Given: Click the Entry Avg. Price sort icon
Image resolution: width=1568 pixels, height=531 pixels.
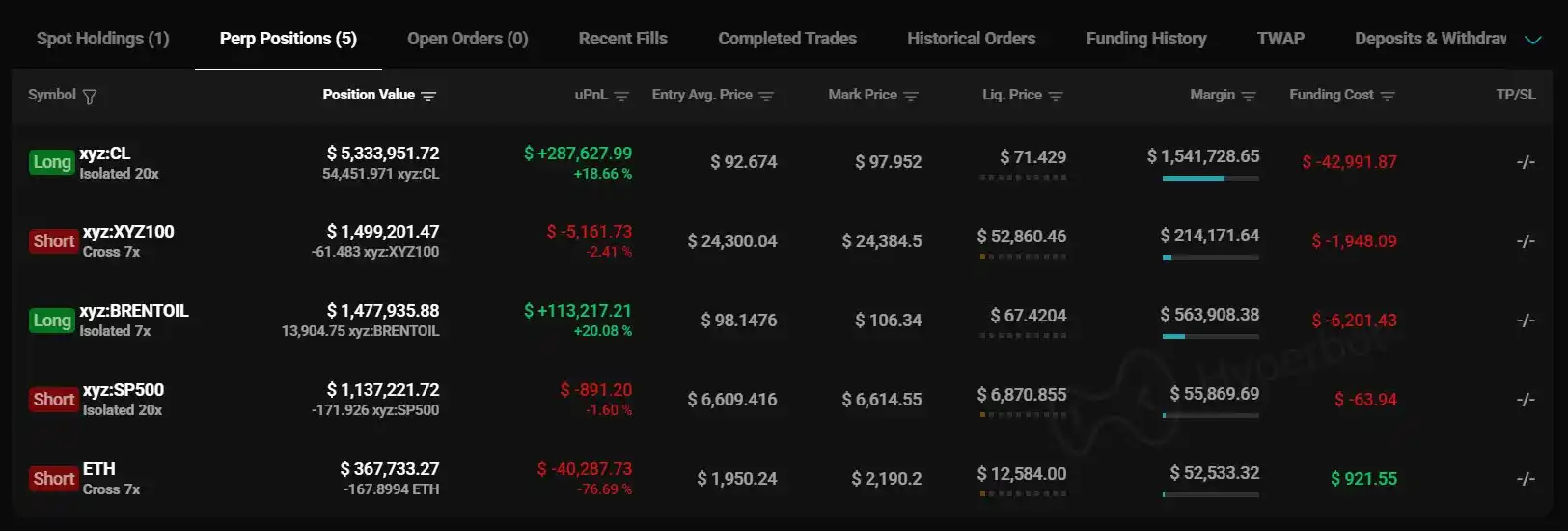Looking at the screenshot, I should [766, 97].
